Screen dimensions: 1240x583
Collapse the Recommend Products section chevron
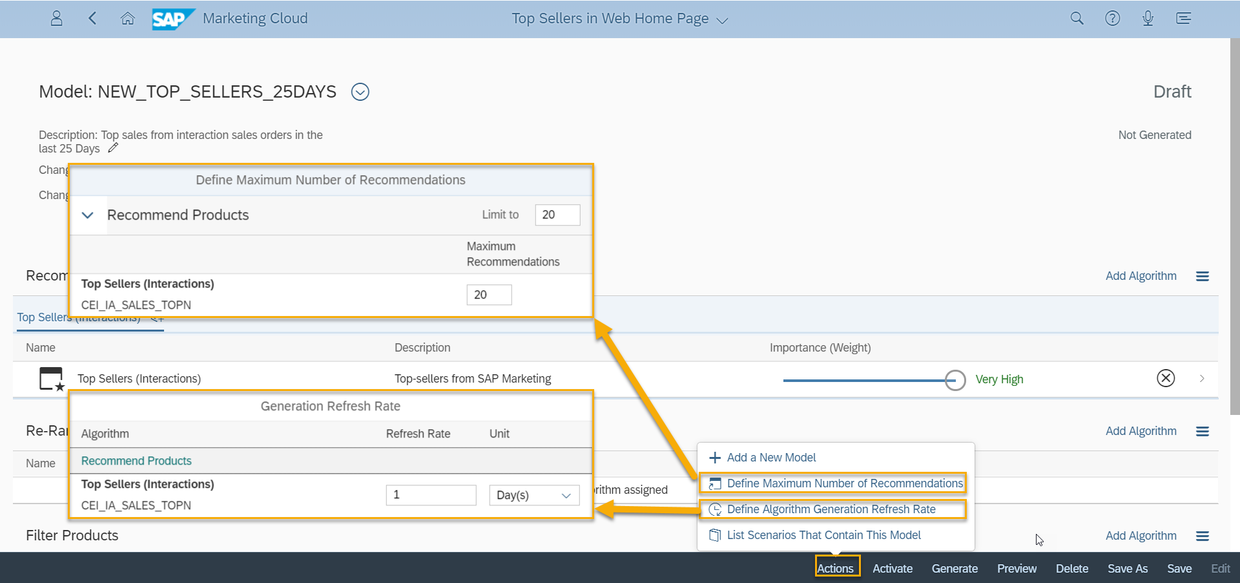(88, 215)
